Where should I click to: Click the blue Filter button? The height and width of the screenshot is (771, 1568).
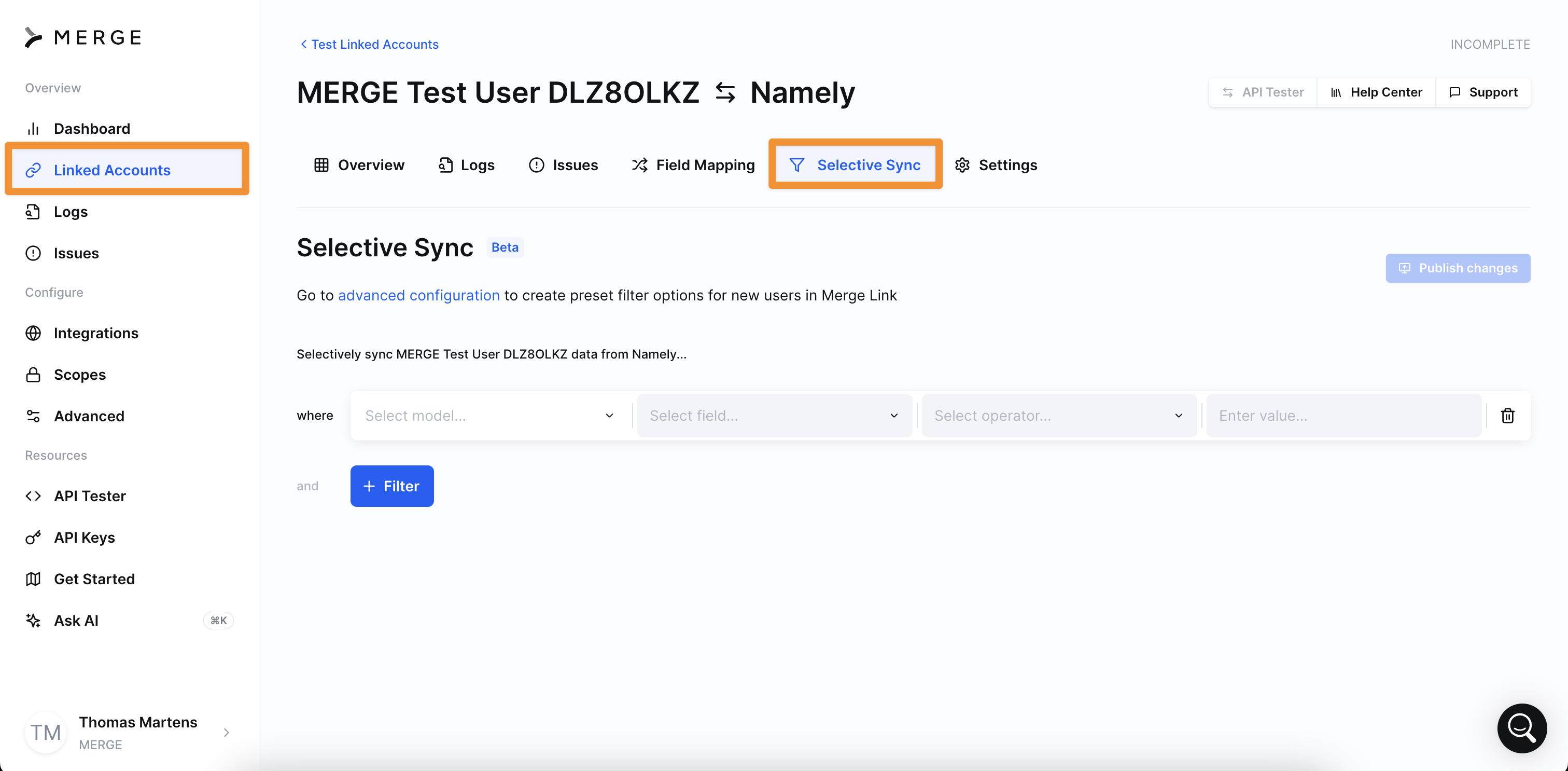pyautogui.click(x=391, y=486)
